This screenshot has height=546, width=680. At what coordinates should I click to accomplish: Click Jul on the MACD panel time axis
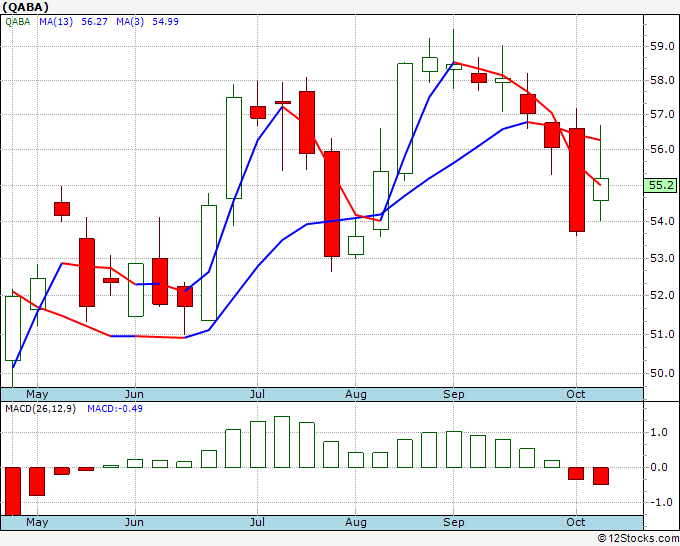pyautogui.click(x=257, y=523)
